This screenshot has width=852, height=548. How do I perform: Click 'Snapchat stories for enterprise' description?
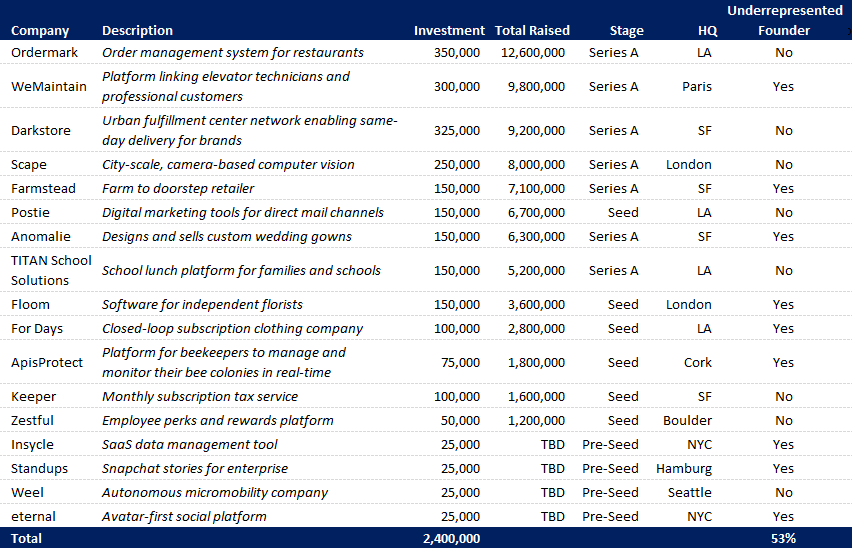coord(195,468)
